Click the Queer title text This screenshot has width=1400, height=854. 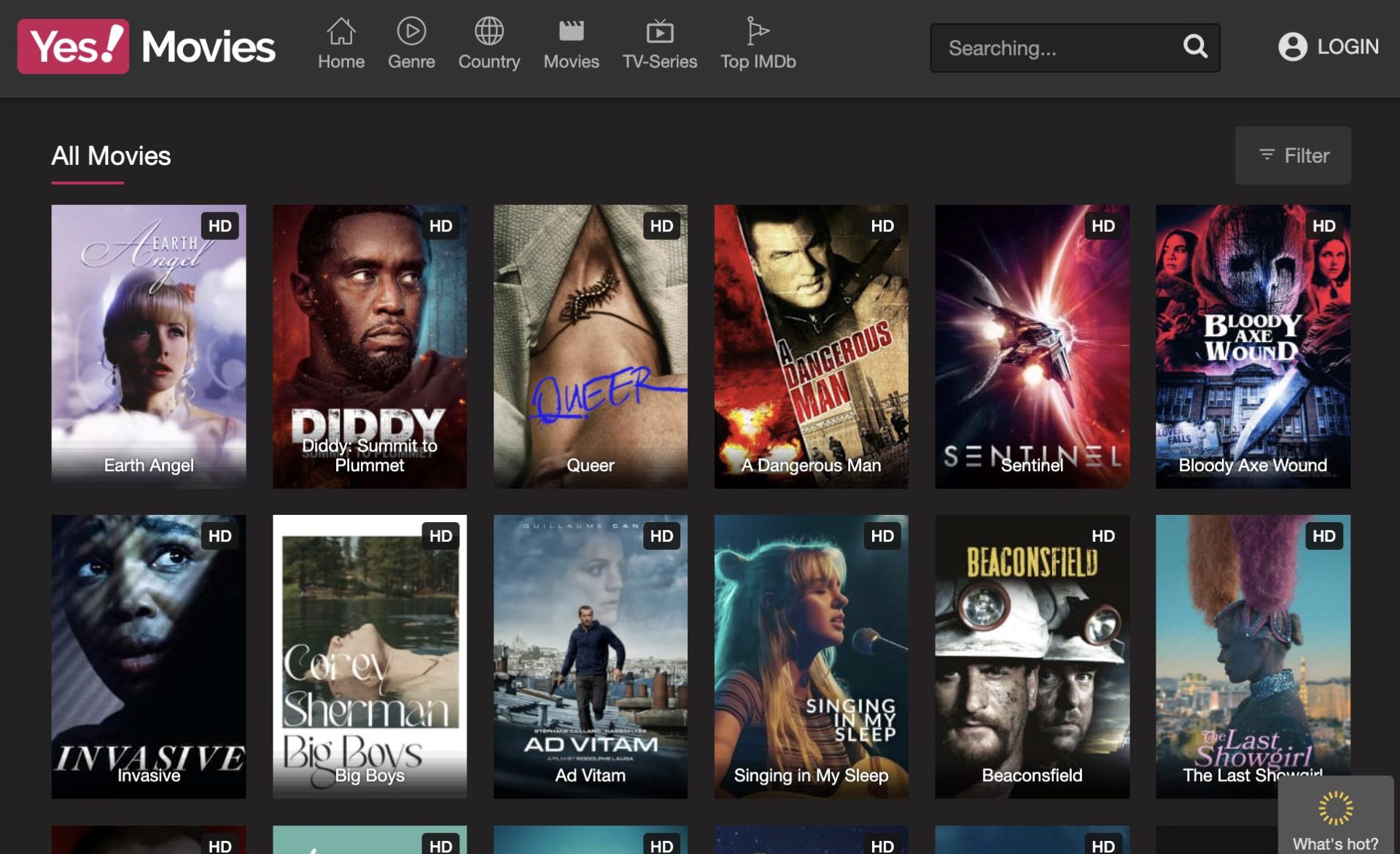pos(591,465)
